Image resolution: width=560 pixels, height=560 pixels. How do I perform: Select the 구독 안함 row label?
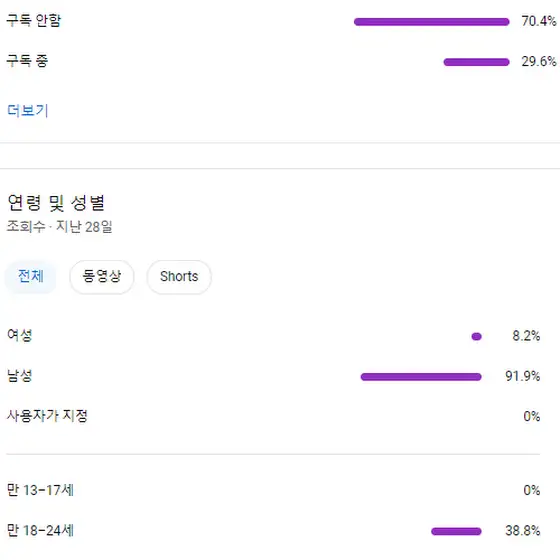point(34,20)
